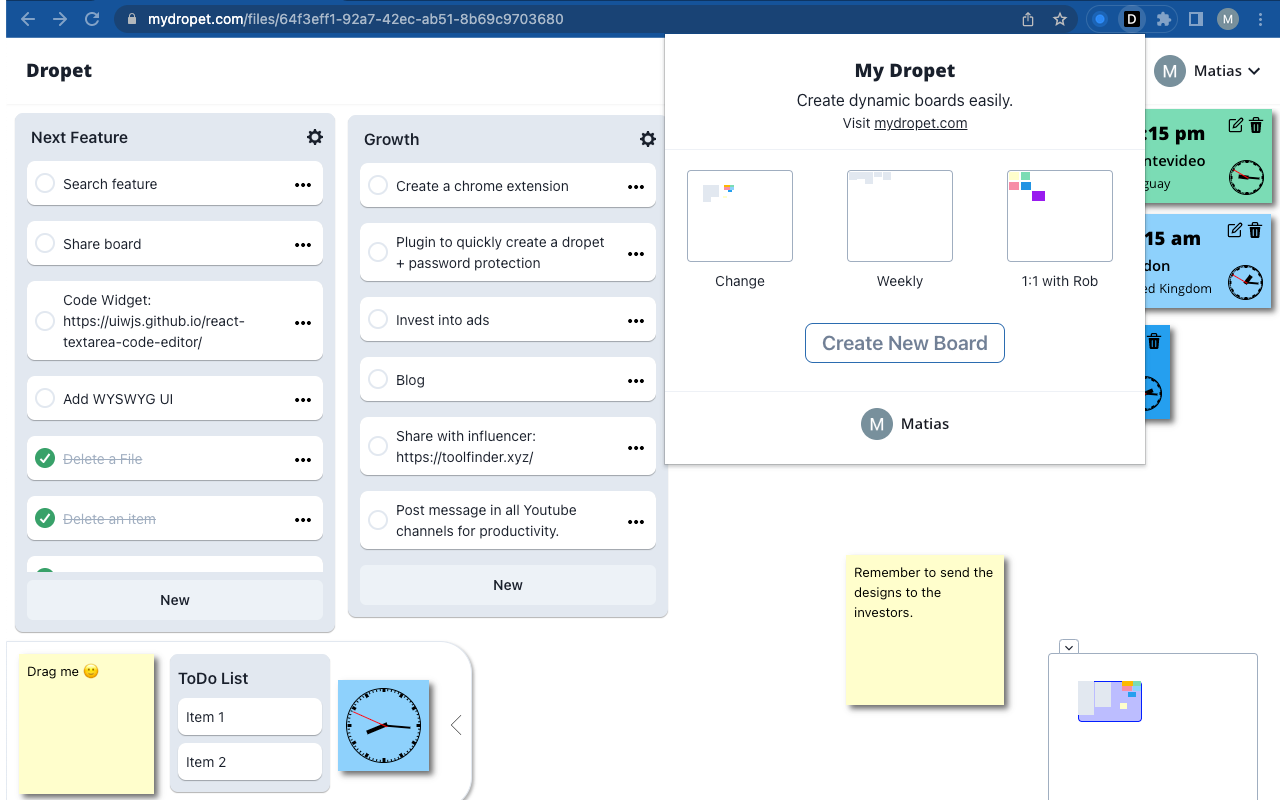Image resolution: width=1280 pixels, height=800 pixels.
Task: Click the minimap board preview
Action: pos(1110,701)
